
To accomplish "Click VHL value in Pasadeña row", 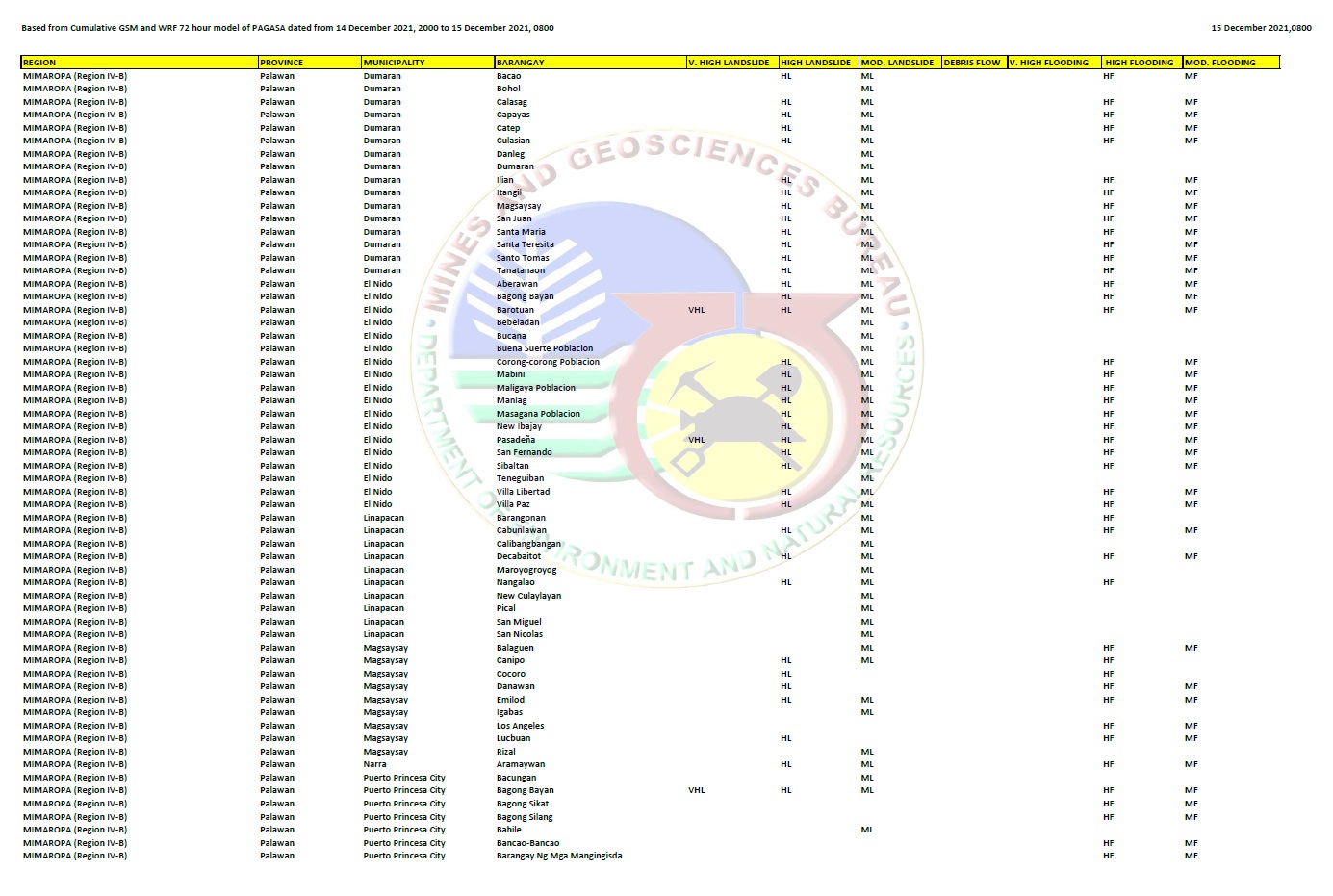I will [x=697, y=439].
